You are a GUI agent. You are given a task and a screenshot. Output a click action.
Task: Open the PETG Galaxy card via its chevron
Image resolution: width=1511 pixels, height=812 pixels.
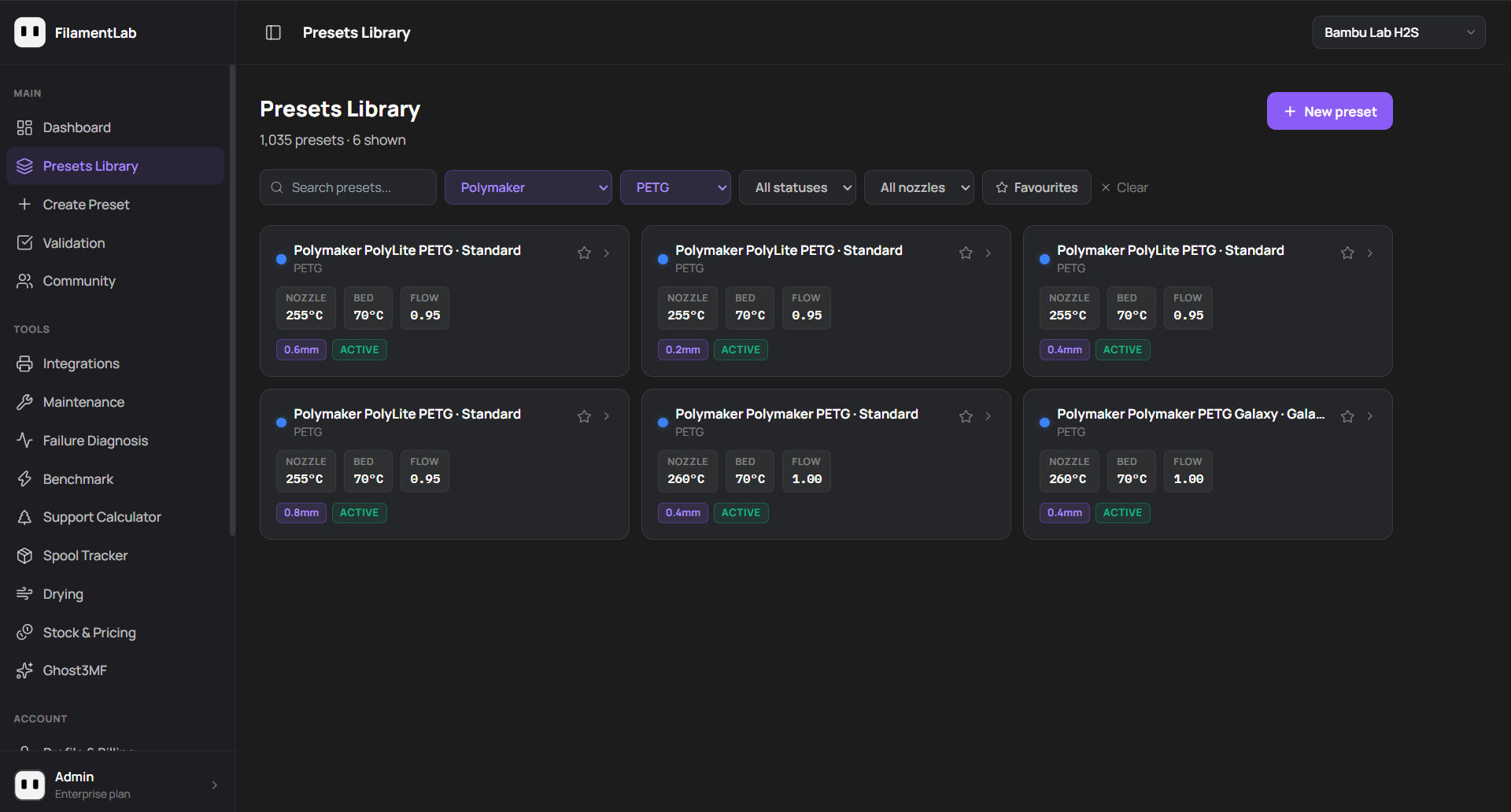click(1370, 416)
